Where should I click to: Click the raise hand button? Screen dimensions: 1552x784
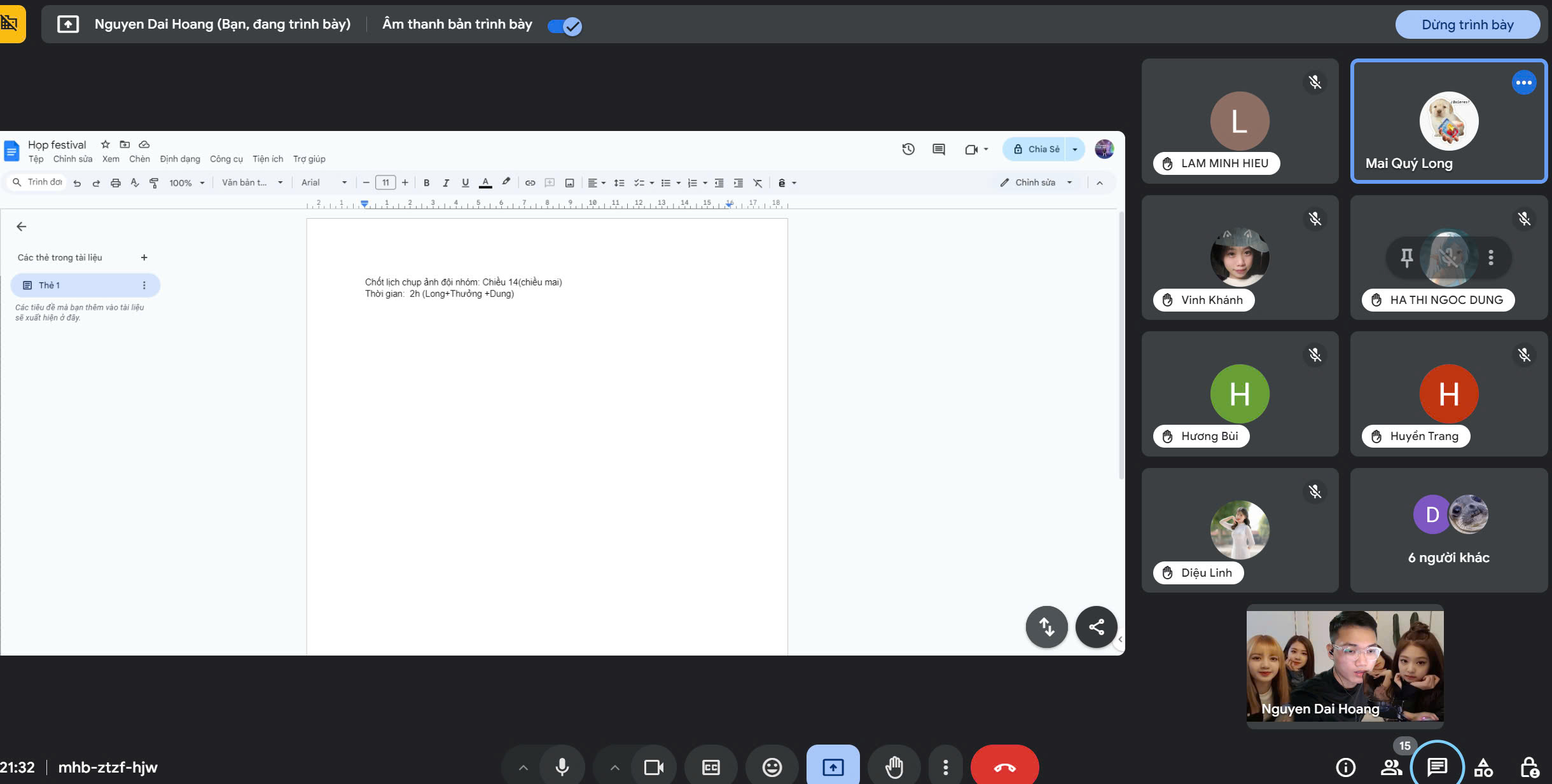pyautogui.click(x=894, y=767)
